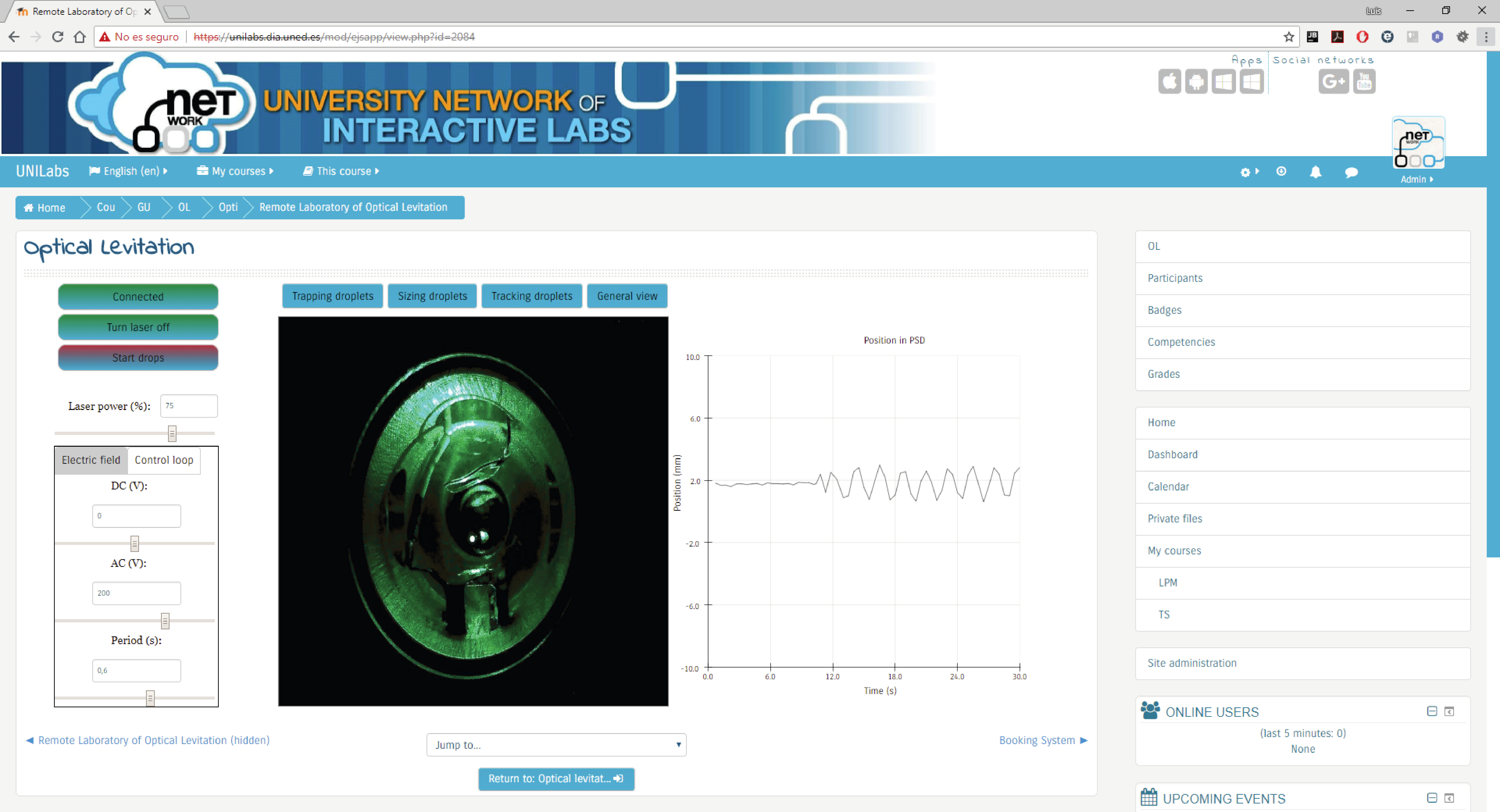Open the messages speech bubble icon
The height and width of the screenshot is (812, 1500).
pos(1351,172)
